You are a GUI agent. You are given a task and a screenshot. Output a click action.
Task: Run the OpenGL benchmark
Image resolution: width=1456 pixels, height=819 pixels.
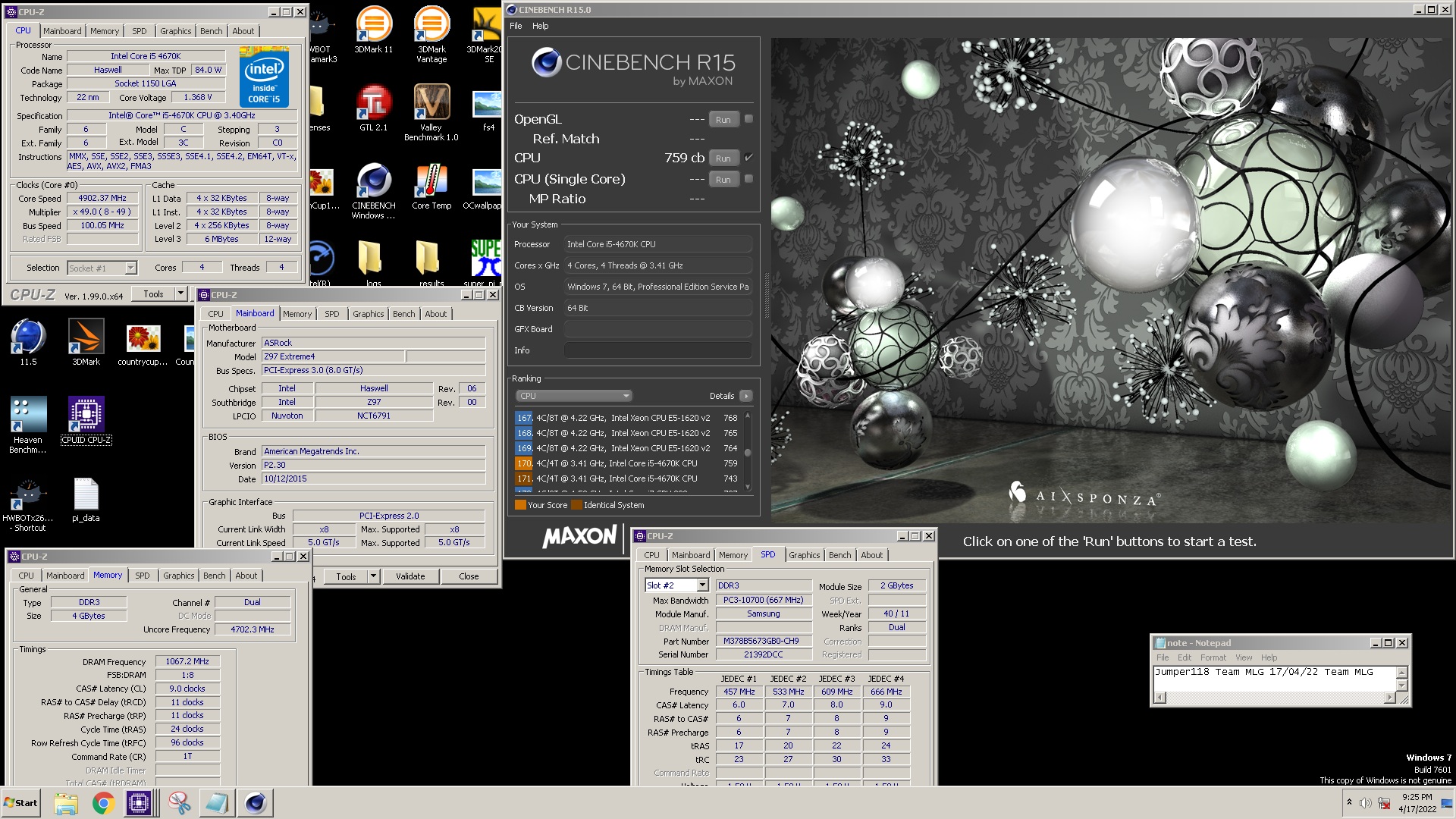(x=723, y=120)
